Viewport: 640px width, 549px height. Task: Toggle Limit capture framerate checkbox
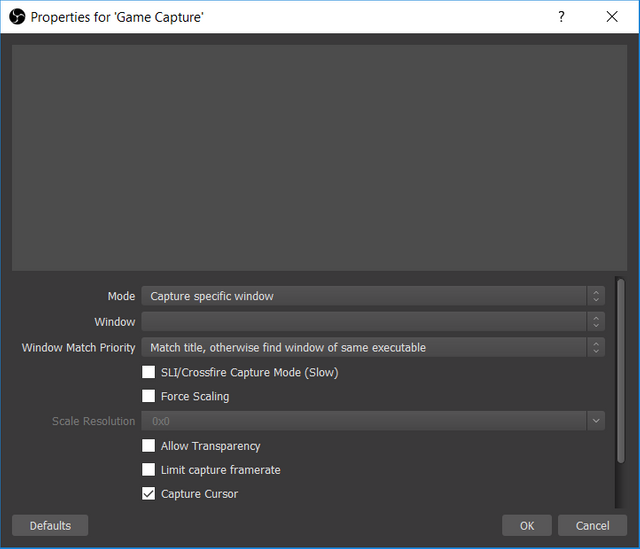point(149,470)
